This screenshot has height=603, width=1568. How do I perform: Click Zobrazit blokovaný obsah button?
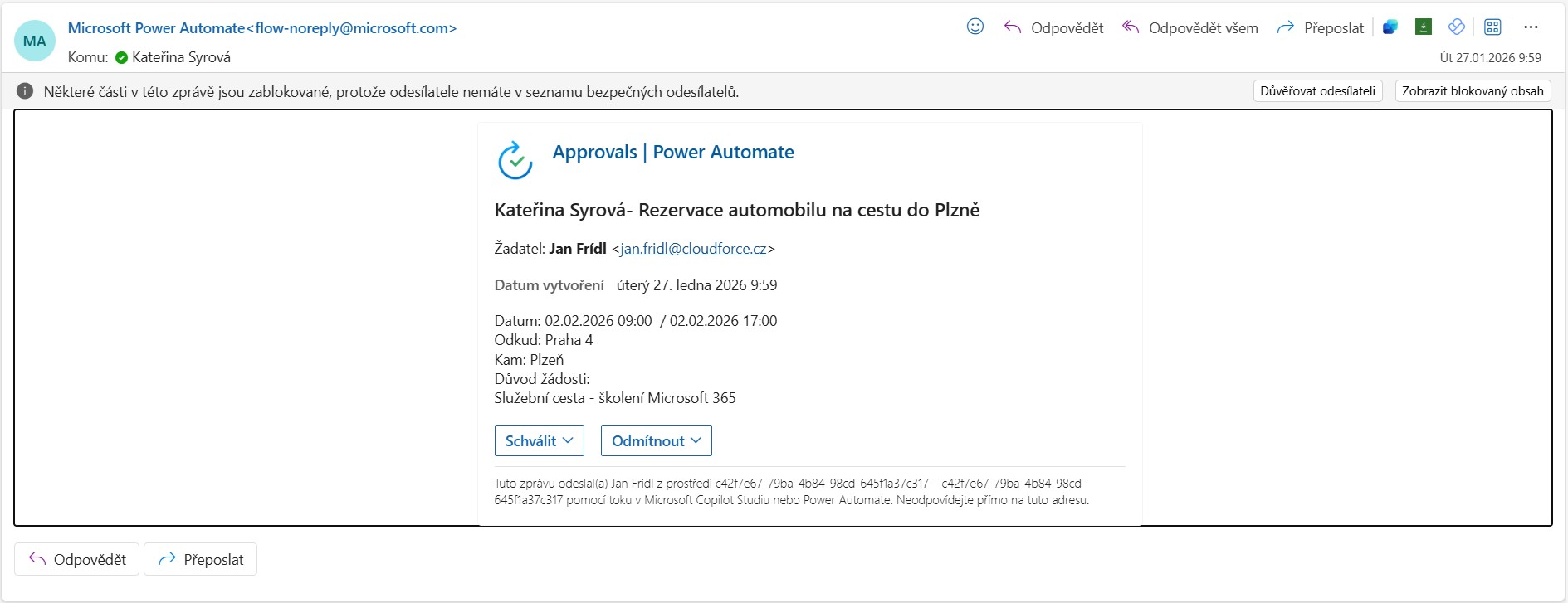[1473, 91]
